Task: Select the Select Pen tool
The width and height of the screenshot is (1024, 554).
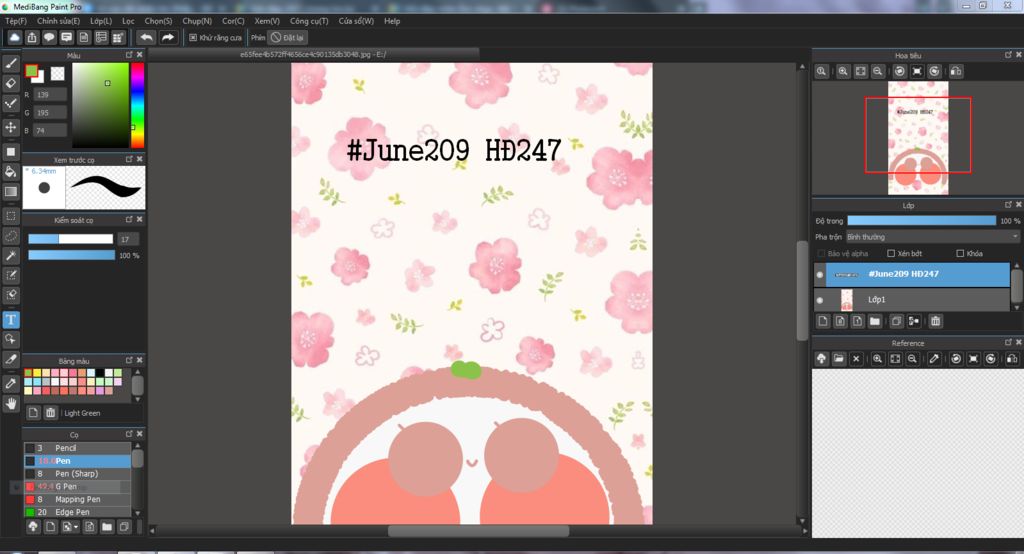Action: coord(10,275)
